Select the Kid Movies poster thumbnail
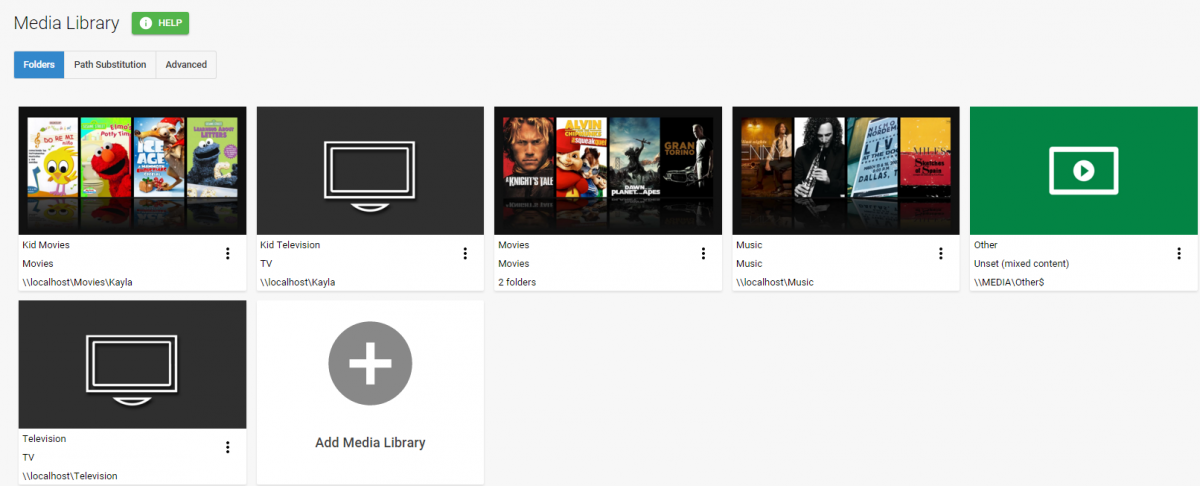This screenshot has height=486, width=1200. [132, 170]
